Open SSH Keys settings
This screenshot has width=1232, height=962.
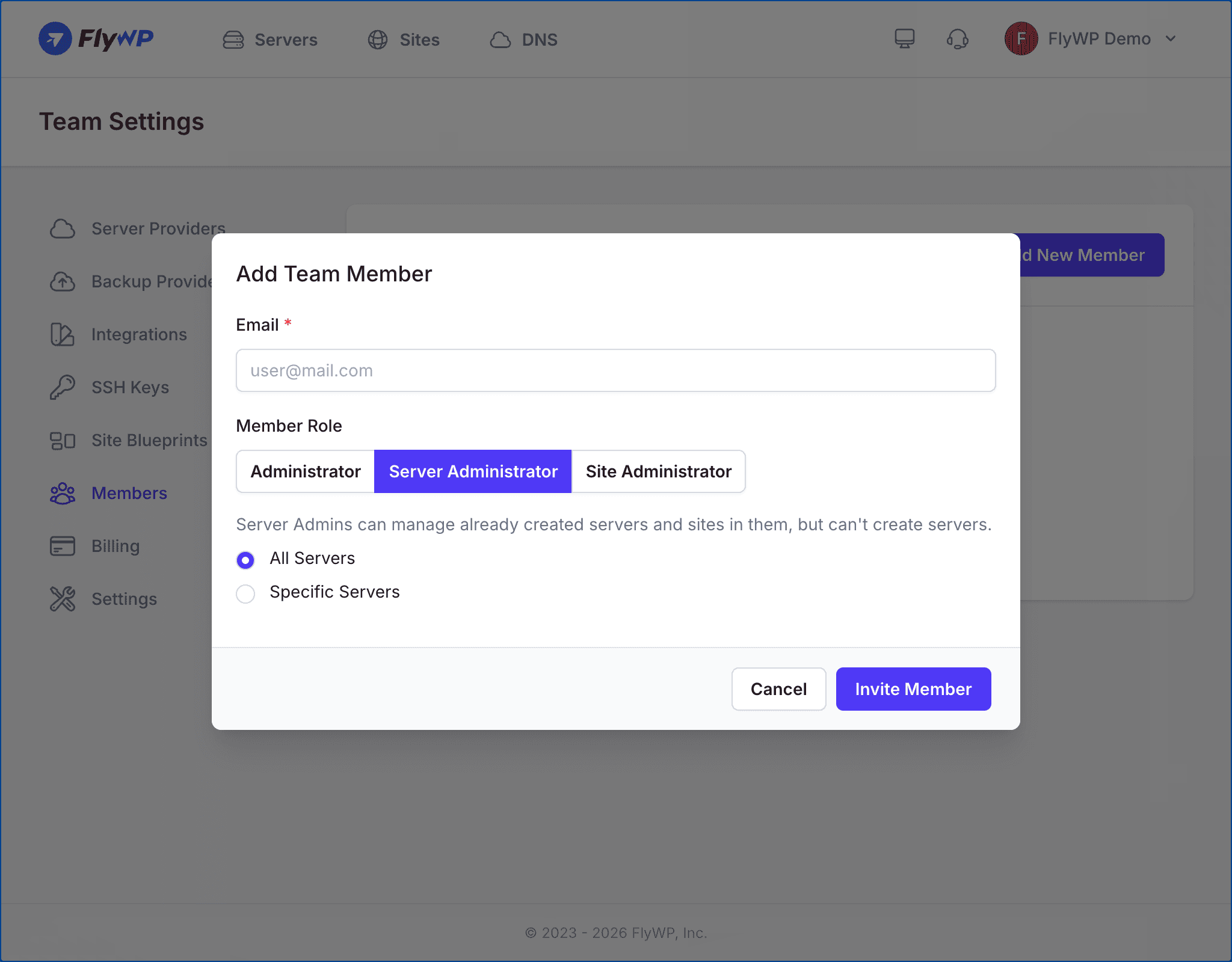click(109, 387)
